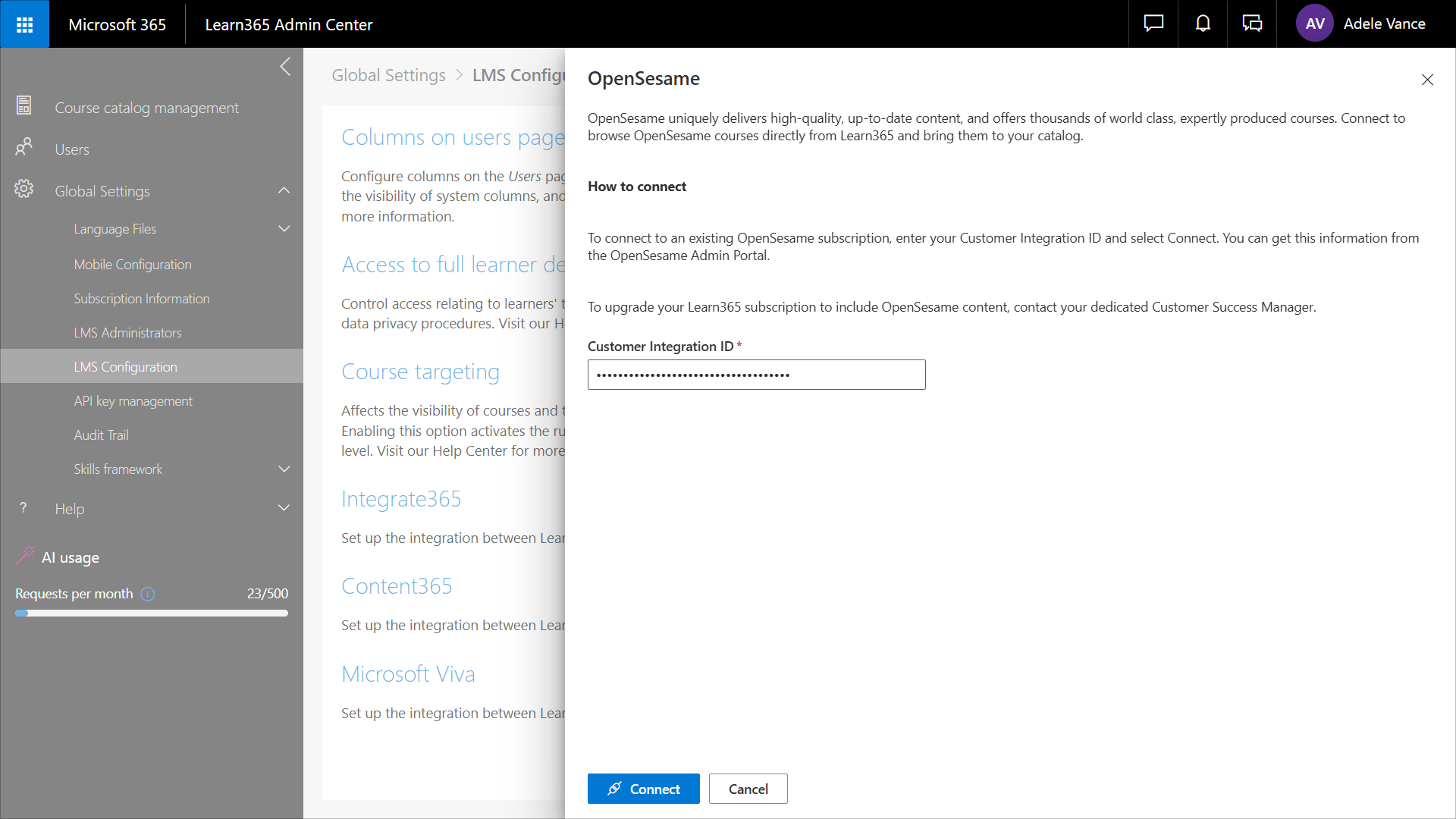
Task: Go to the Users page
Action: (x=72, y=149)
